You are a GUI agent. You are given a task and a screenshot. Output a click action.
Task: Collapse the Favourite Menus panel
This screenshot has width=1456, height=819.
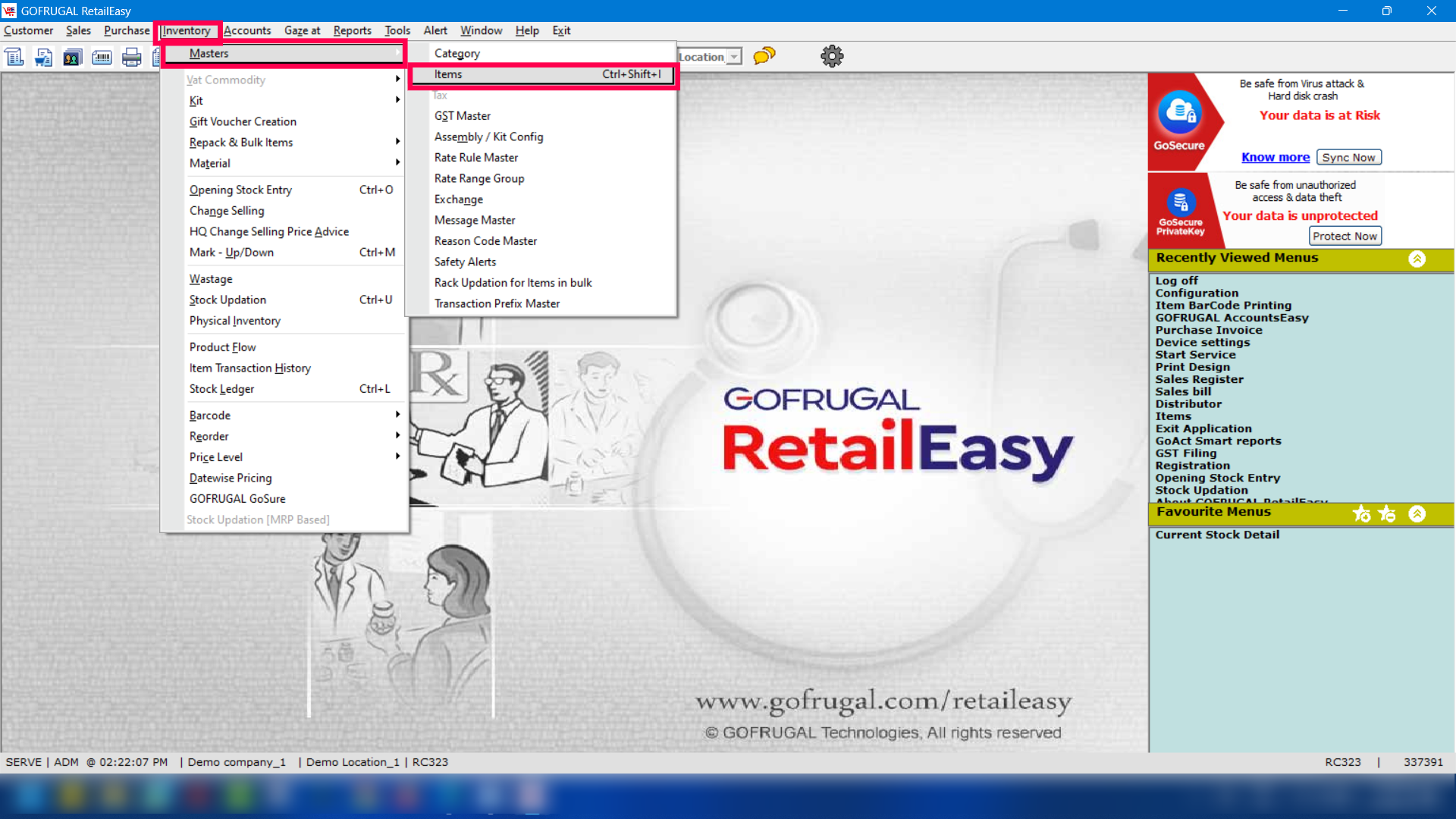(1417, 514)
